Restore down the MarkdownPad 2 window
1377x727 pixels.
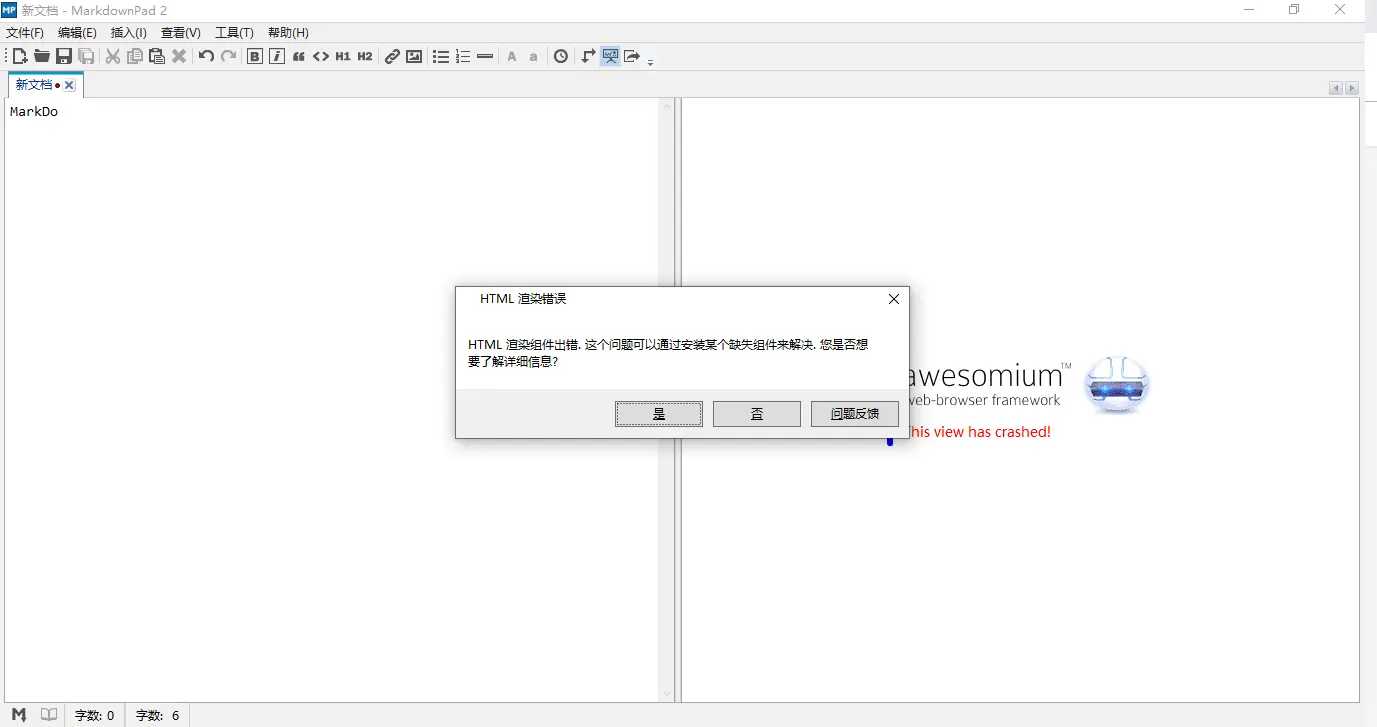coord(1294,10)
